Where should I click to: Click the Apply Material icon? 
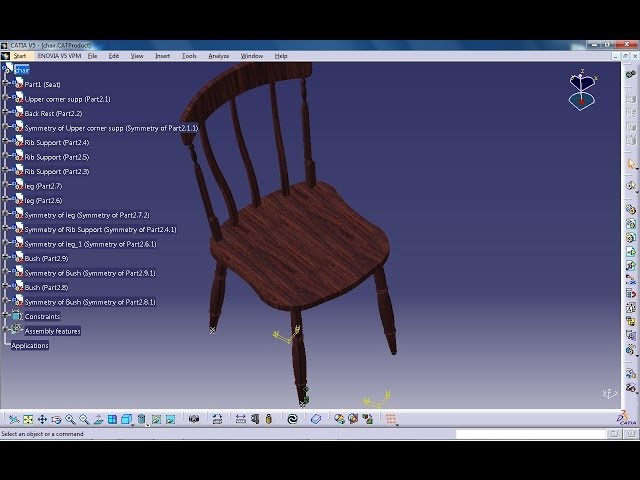point(316,419)
